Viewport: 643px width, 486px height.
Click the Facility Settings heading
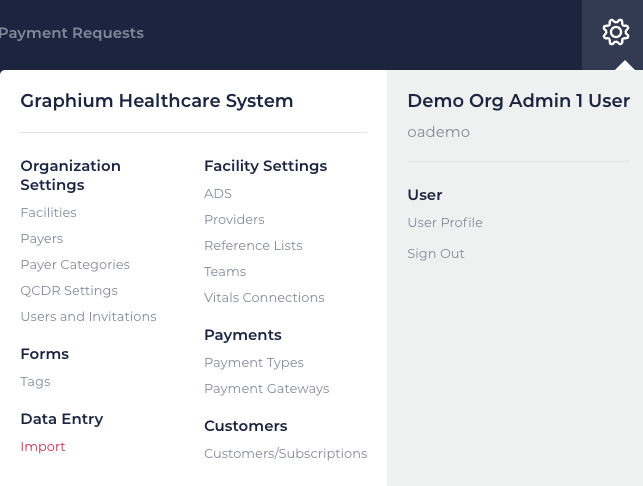pos(265,166)
